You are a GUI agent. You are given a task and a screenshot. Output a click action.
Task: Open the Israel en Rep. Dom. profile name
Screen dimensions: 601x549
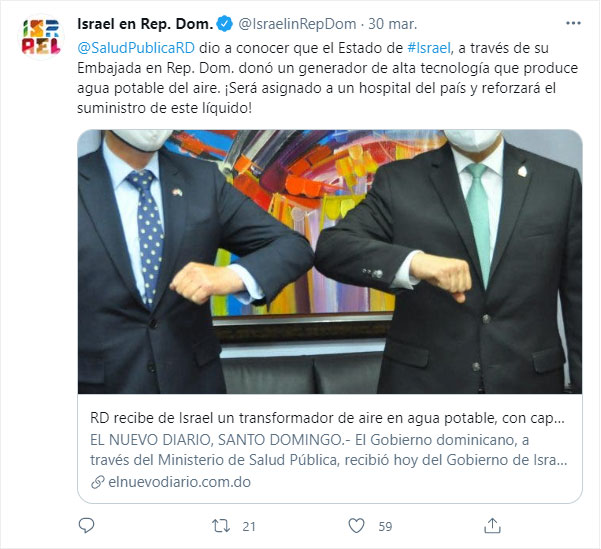145,24
